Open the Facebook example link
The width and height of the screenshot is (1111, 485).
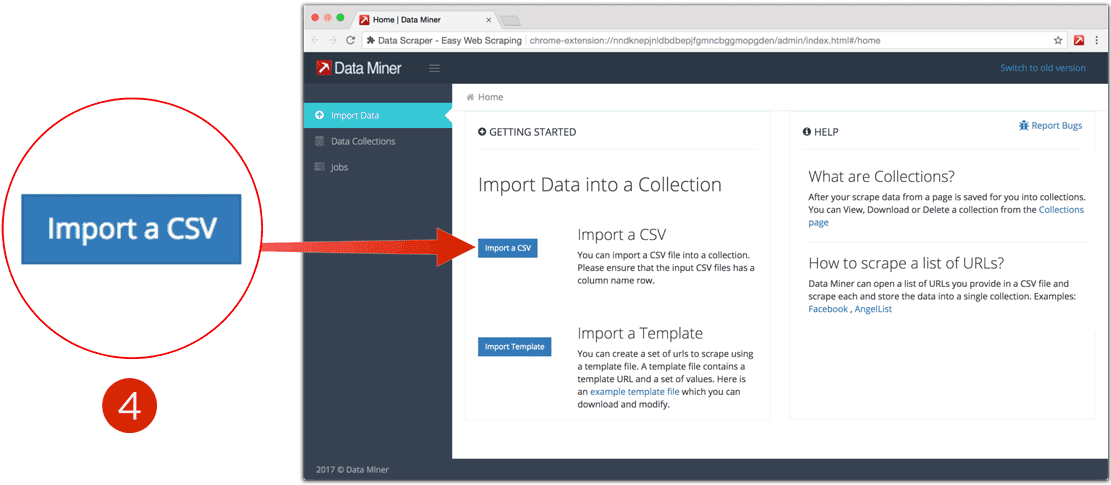pyautogui.click(x=828, y=309)
